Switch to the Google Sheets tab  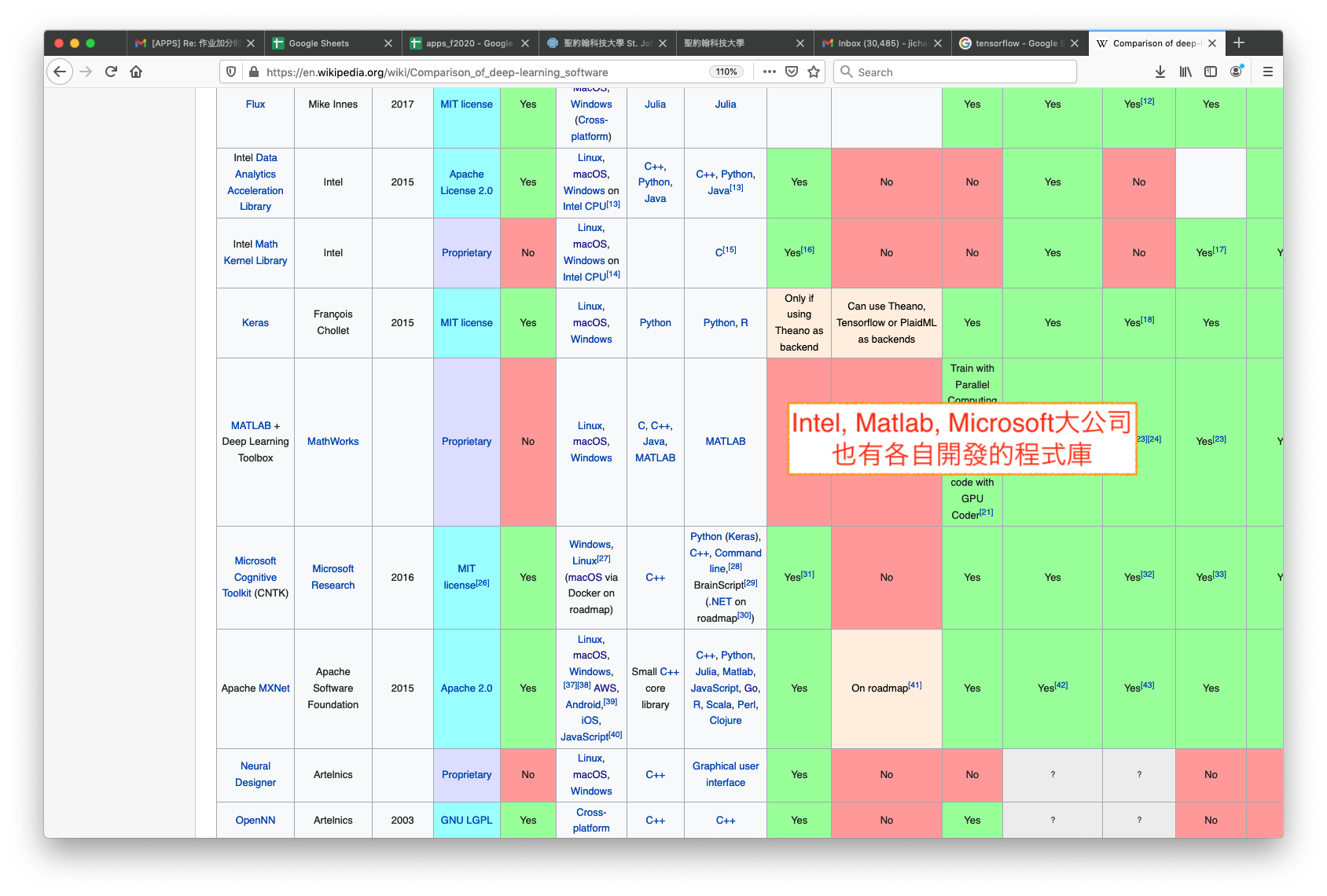pyautogui.click(x=333, y=43)
